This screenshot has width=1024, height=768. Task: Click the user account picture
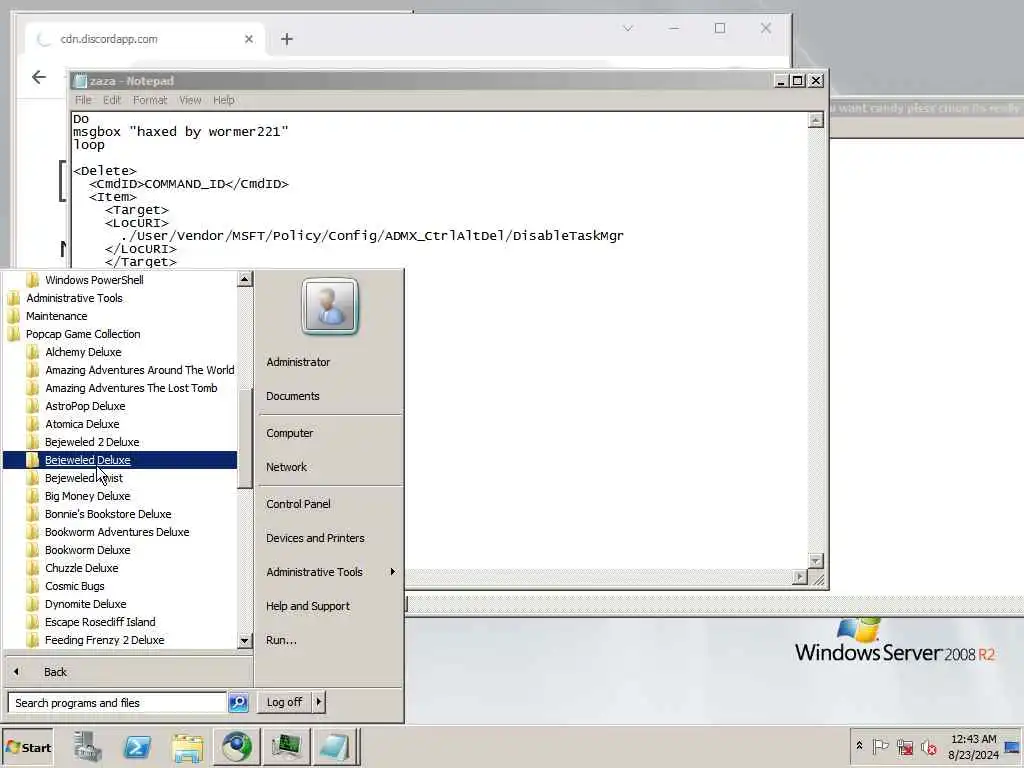(x=330, y=306)
